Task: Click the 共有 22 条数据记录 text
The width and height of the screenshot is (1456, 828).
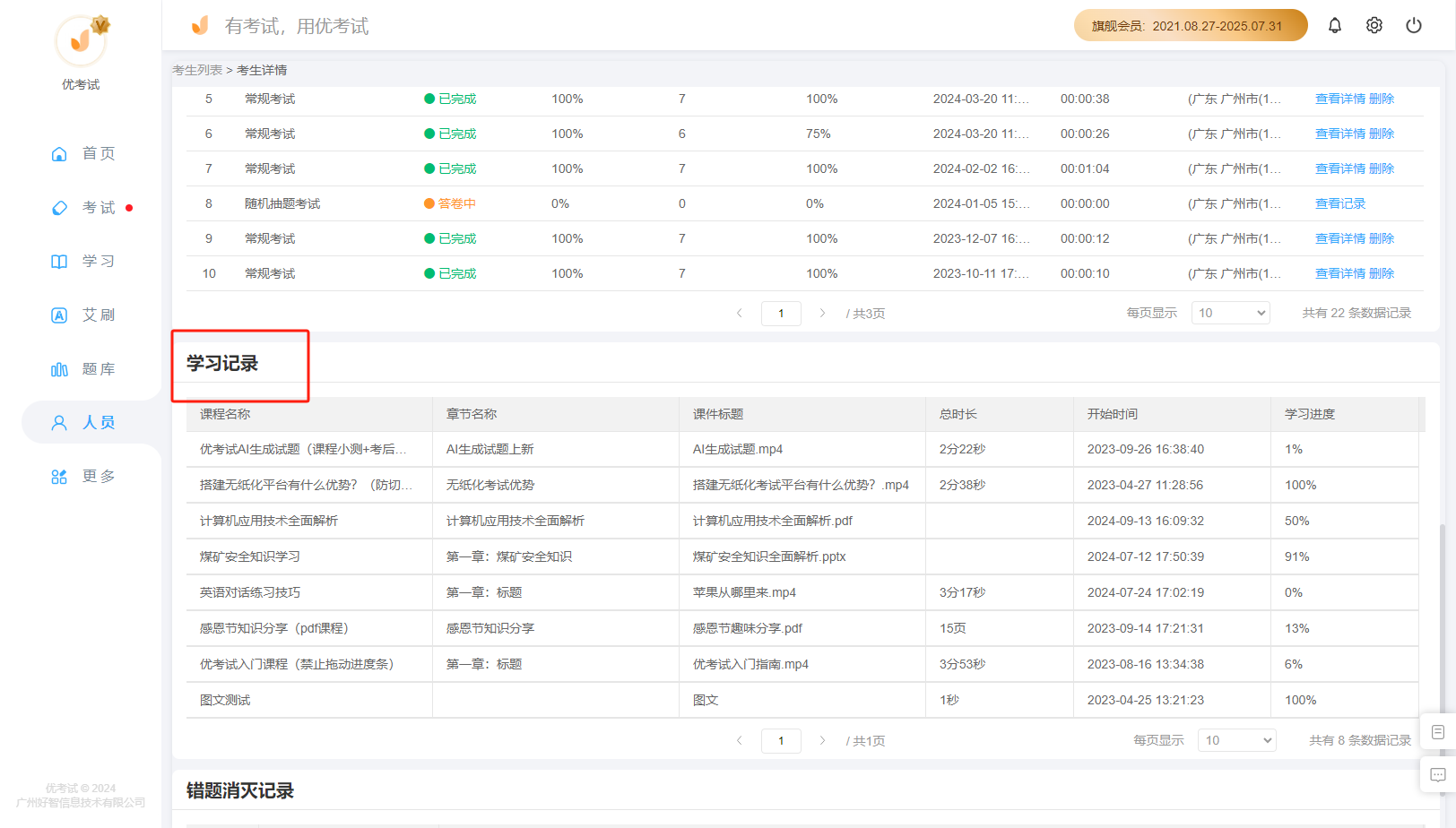Action: pyautogui.click(x=1356, y=313)
